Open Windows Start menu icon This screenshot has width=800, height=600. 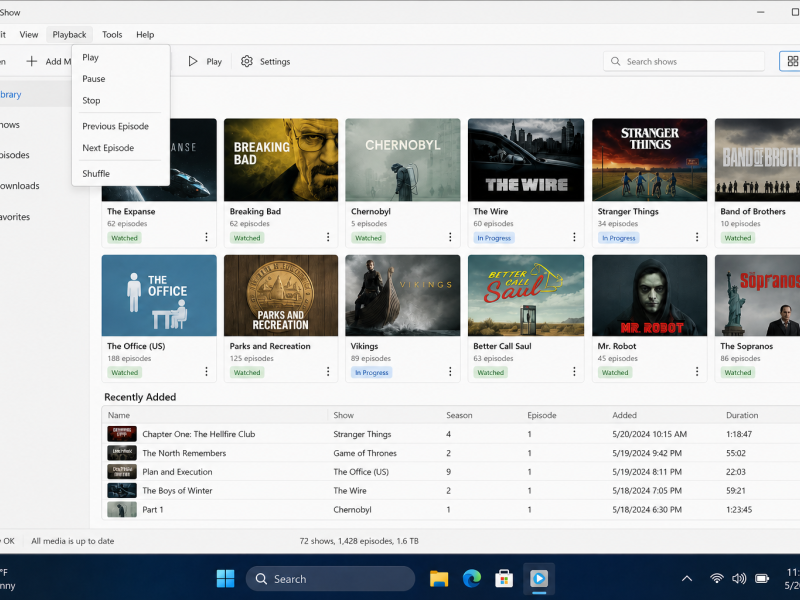[x=225, y=579]
